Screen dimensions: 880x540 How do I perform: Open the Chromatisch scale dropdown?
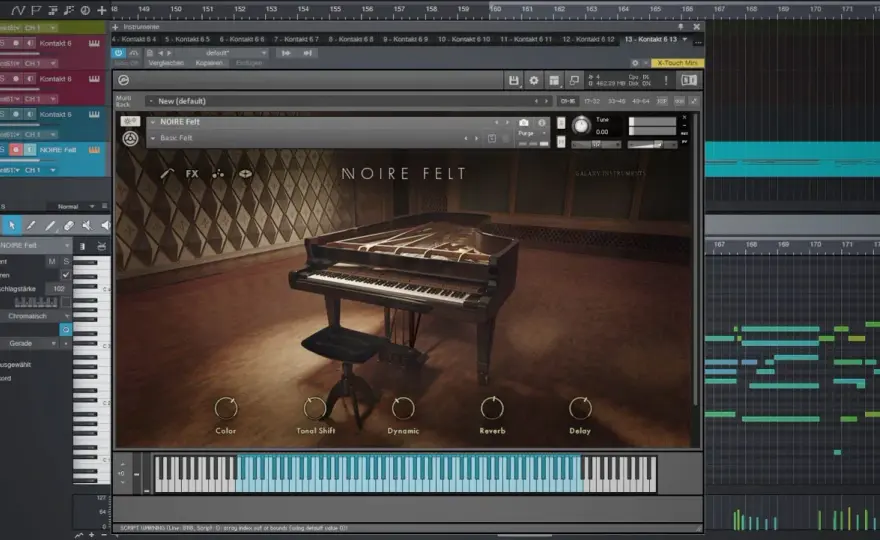click(35, 316)
